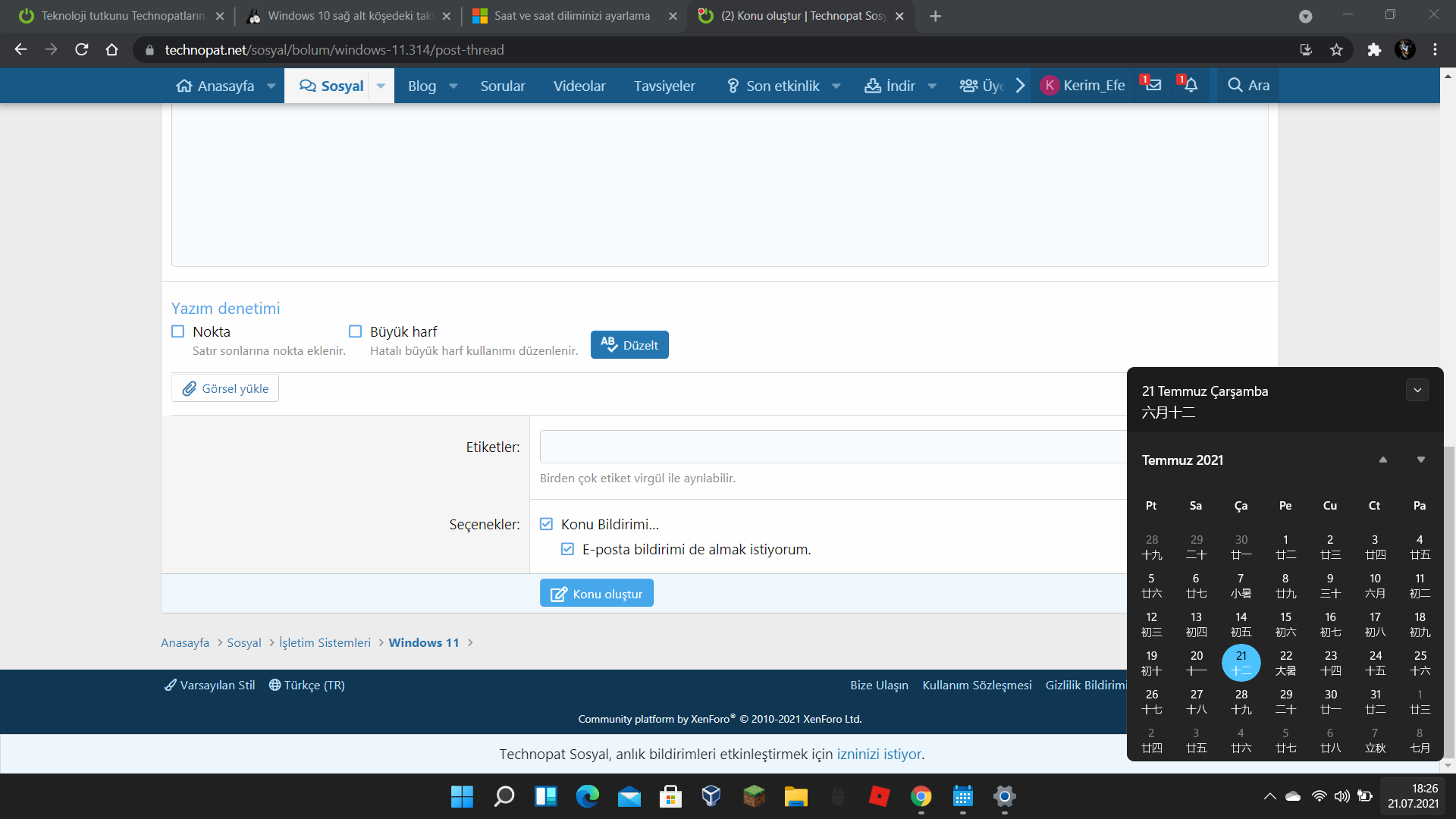Bookmark page with the star icon
Screen dimensions: 1456x819
[x=1336, y=50]
